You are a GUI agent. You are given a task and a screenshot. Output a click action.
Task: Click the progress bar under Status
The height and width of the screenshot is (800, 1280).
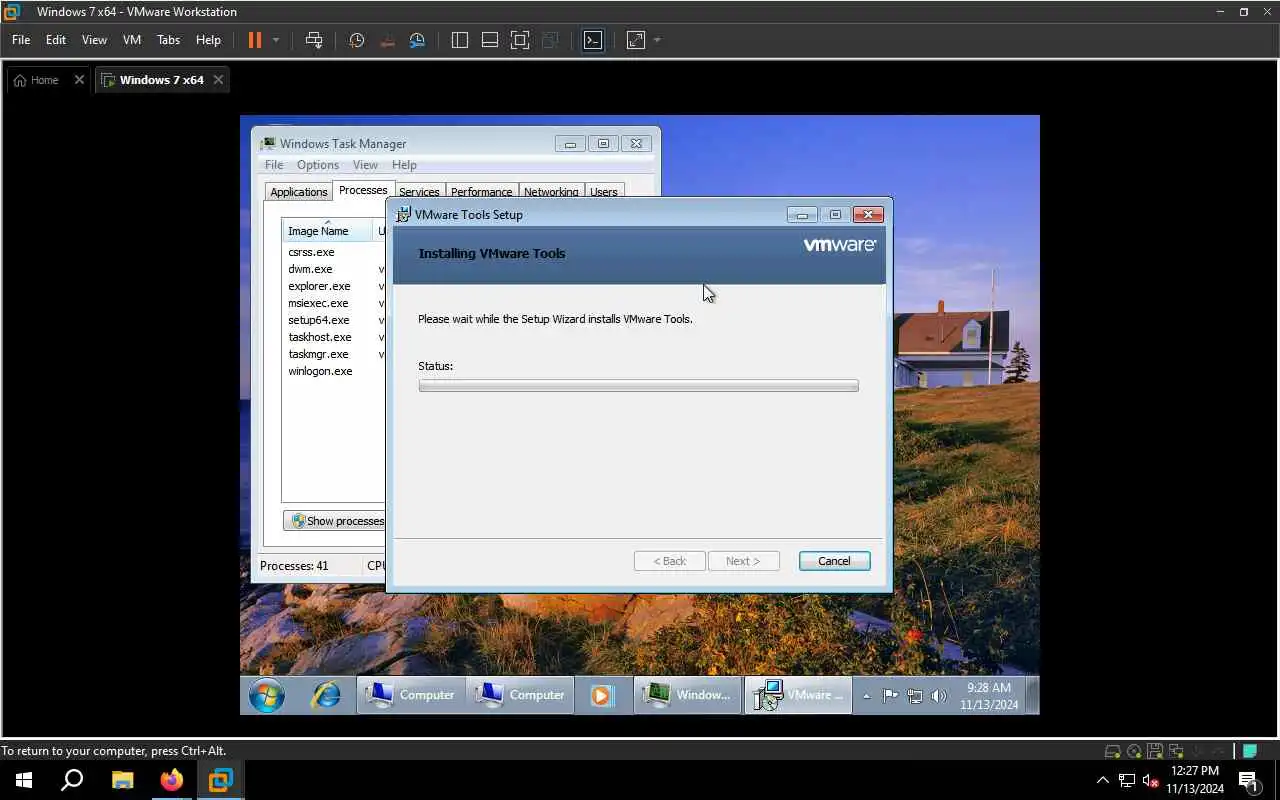(638, 385)
